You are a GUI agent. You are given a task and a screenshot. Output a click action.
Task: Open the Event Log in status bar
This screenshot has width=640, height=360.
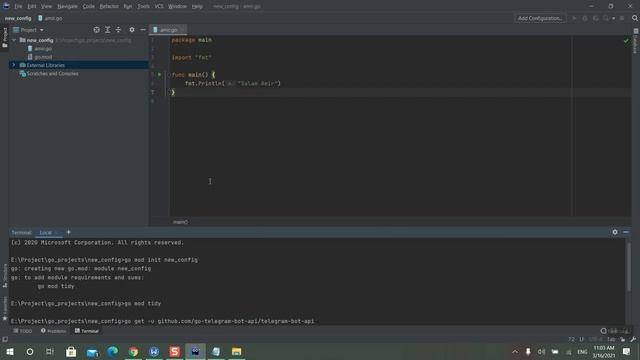(x=615, y=331)
